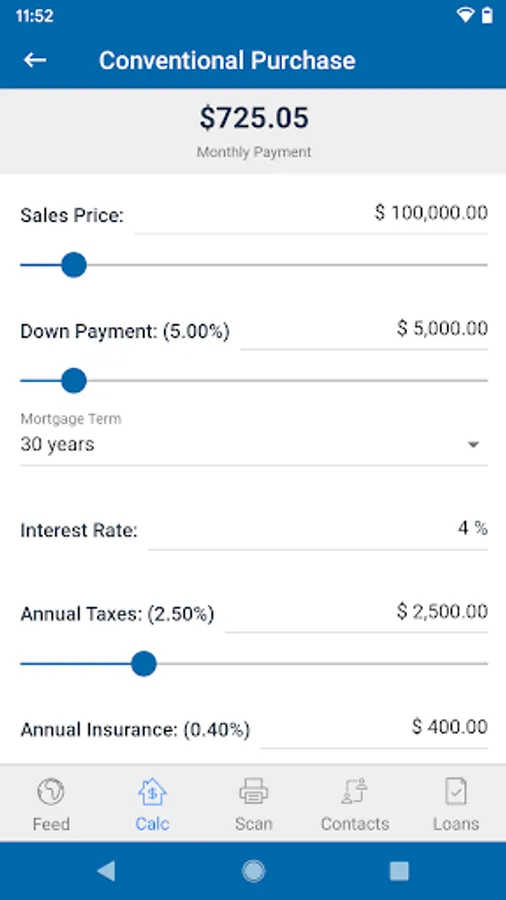Viewport: 506px width, 900px height.
Task: Click the Annual Taxes slider handle
Action: click(x=143, y=664)
